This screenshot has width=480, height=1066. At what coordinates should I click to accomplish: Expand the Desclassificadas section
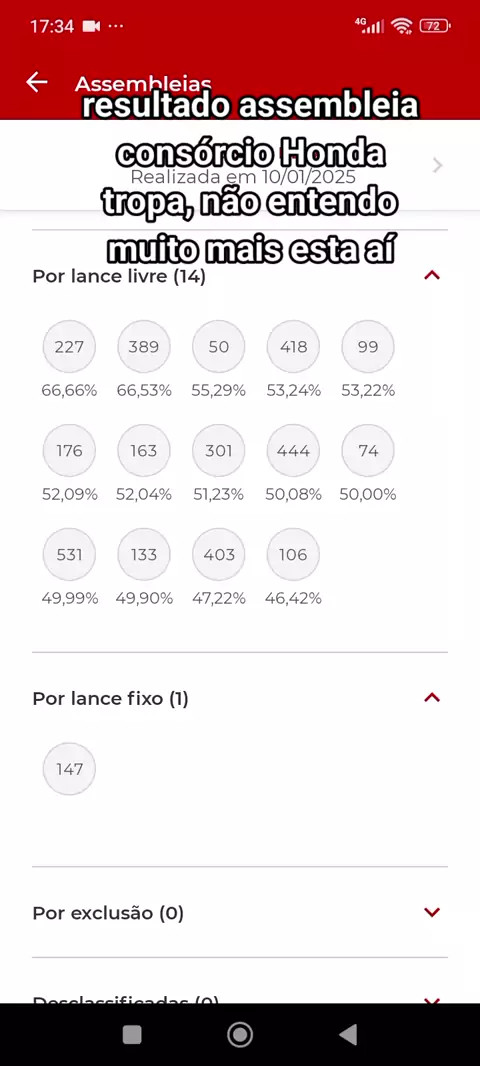(432, 1001)
